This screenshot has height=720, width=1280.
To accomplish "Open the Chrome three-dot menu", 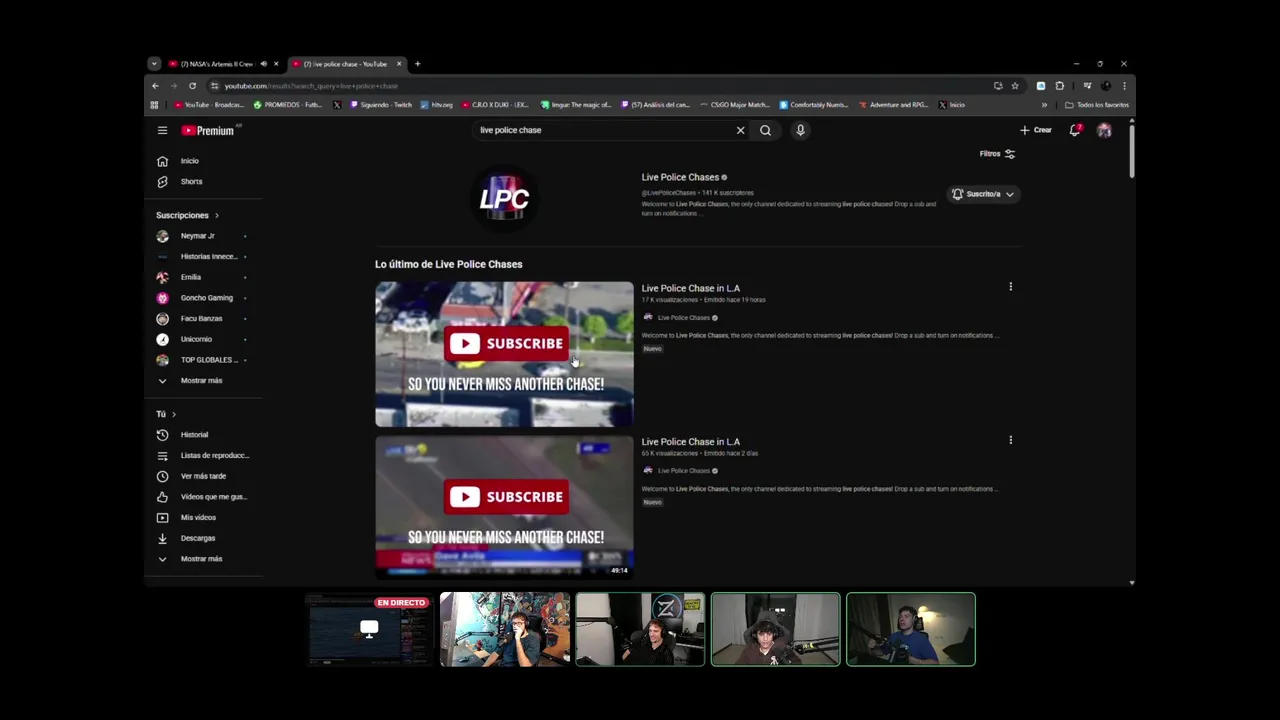I will coord(1124,86).
